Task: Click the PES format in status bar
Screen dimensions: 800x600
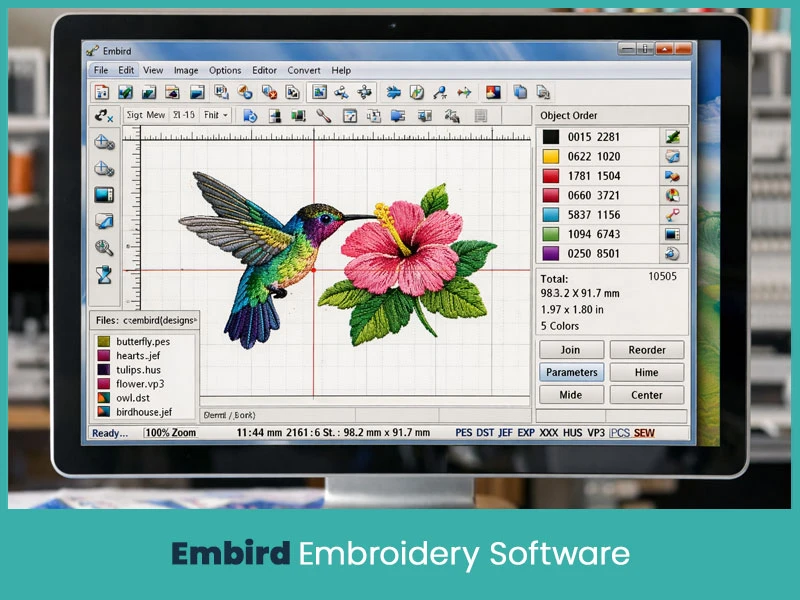Action: tap(463, 433)
